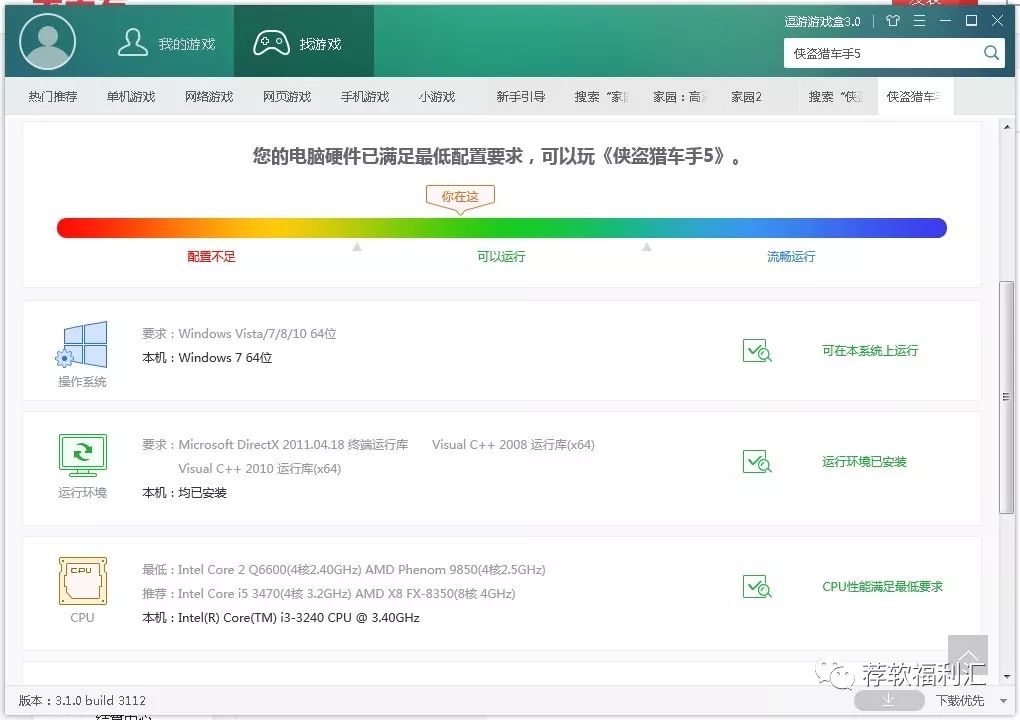The width and height of the screenshot is (1020, 720).
Task: Click green checkmark next to 运行环境已安装
Action: [757, 461]
